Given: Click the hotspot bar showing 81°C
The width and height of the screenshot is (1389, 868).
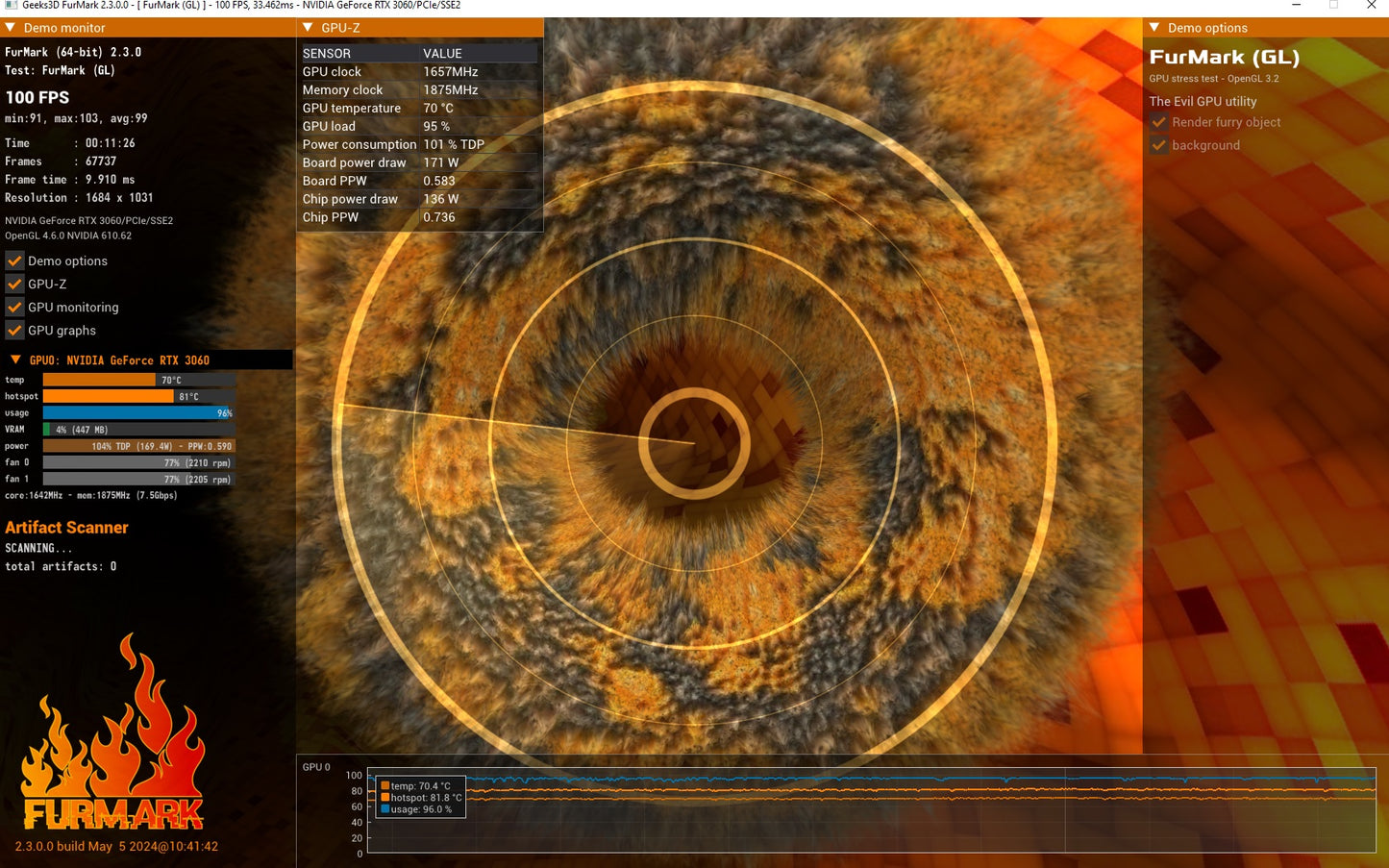Looking at the screenshot, I should pyautogui.click(x=139, y=396).
